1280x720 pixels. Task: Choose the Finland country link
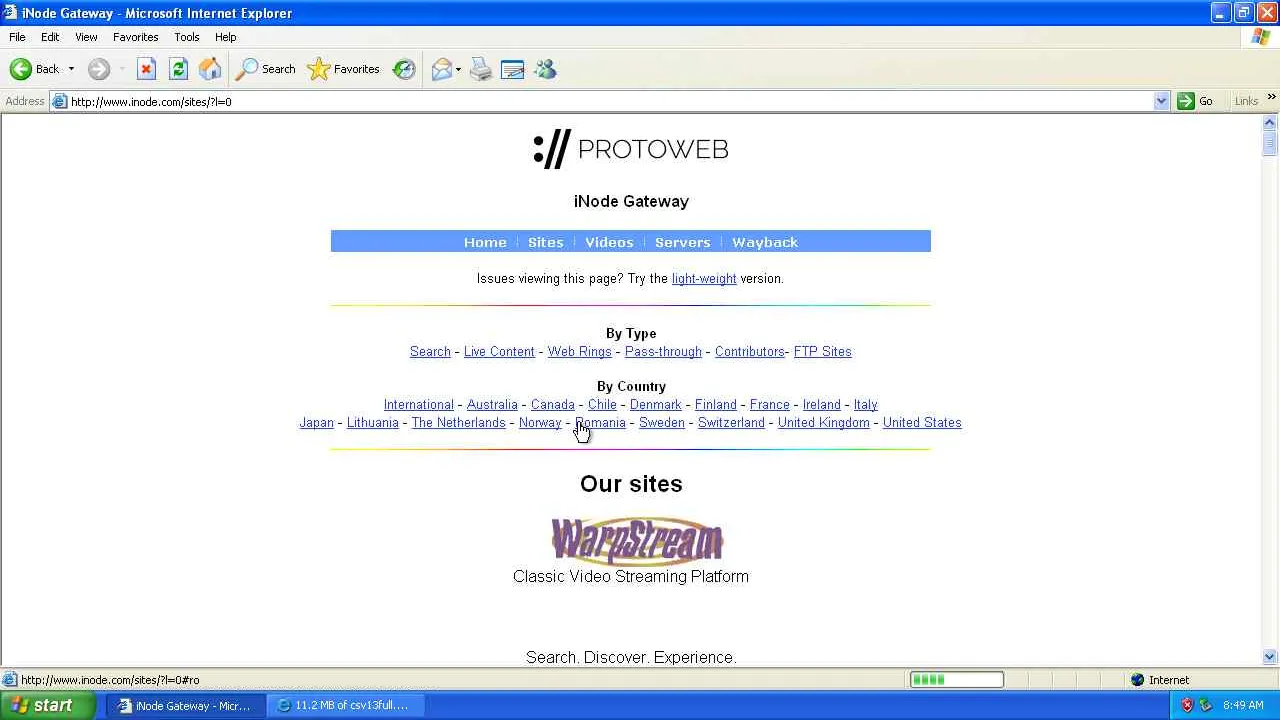pos(715,405)
